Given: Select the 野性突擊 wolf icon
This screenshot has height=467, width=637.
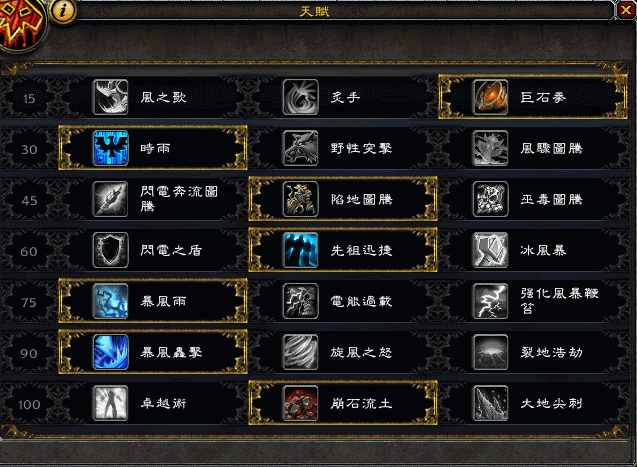Looking at the screenshot, I should point(301,148).
